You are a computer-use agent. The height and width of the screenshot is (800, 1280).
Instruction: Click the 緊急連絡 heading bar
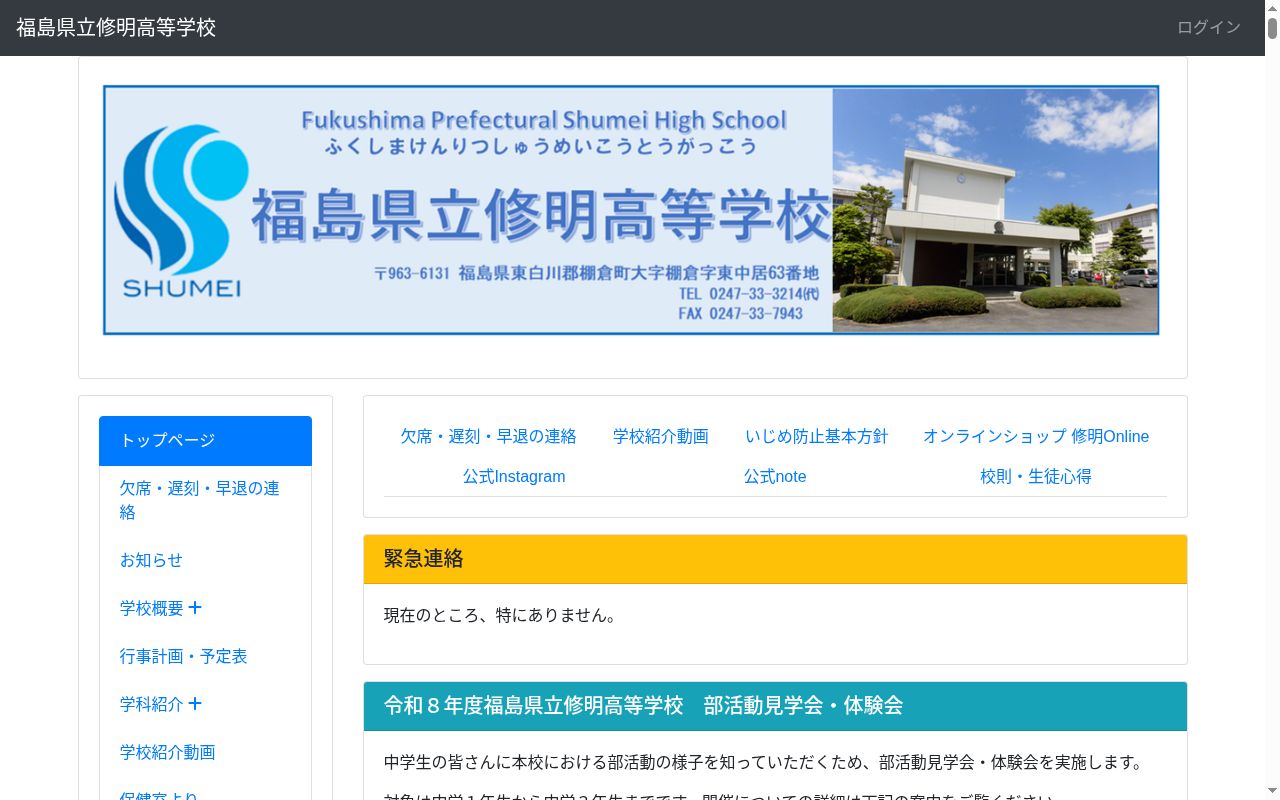coord(775,559)
